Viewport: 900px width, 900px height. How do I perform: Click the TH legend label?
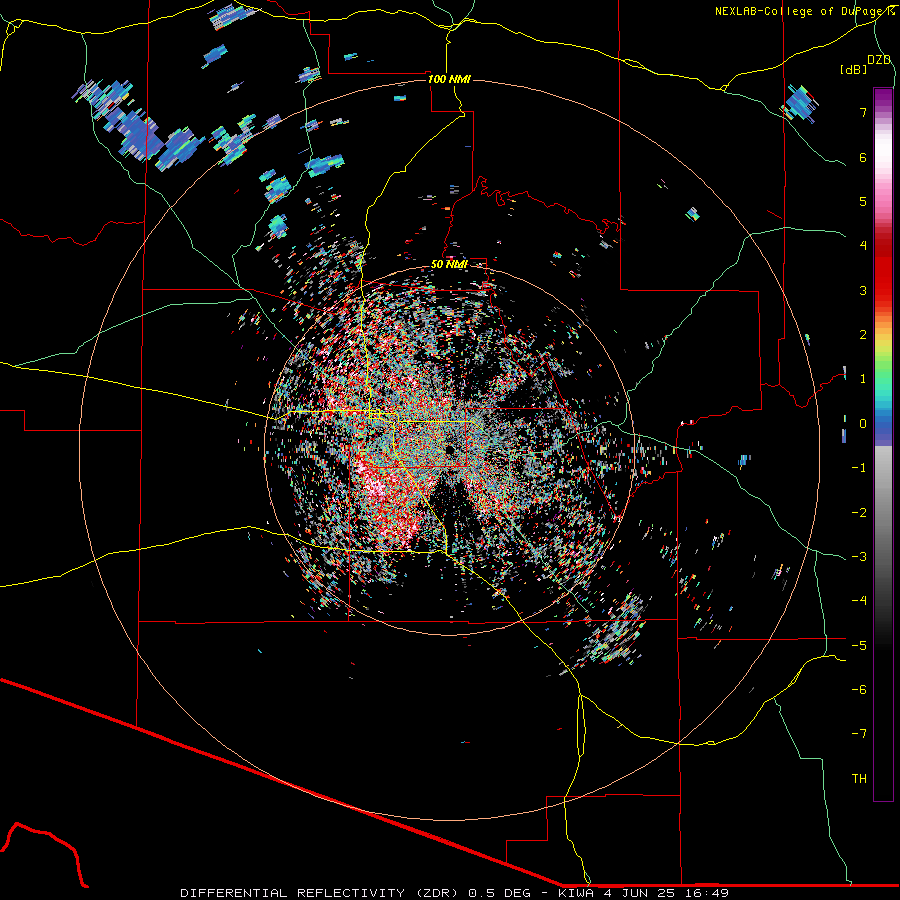pyautogui.click(x=859, y=779)
